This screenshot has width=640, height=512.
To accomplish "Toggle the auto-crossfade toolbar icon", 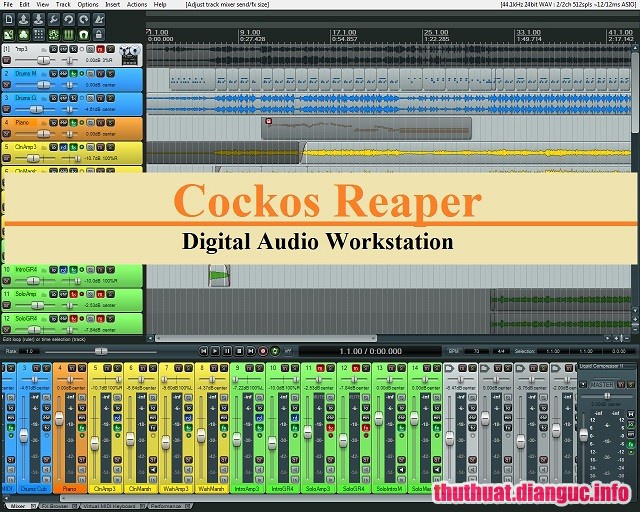I will click(x=9, y=34).
